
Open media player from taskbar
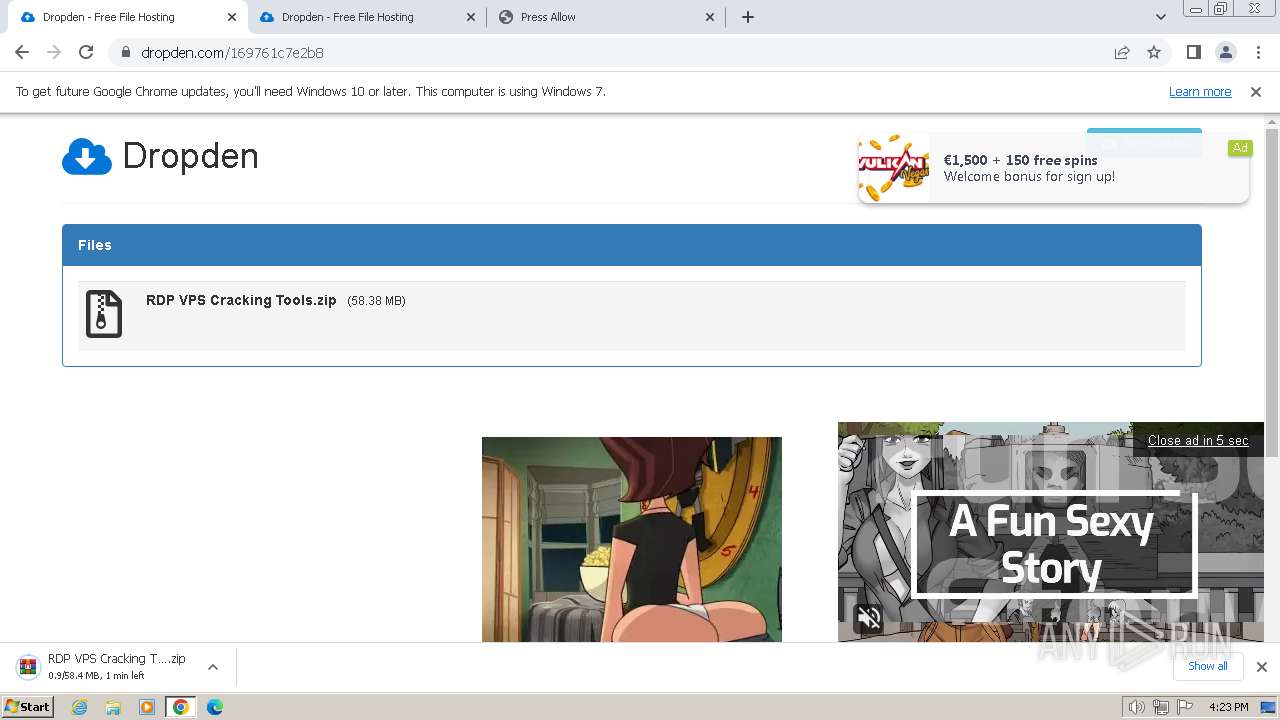pos(147,707)
